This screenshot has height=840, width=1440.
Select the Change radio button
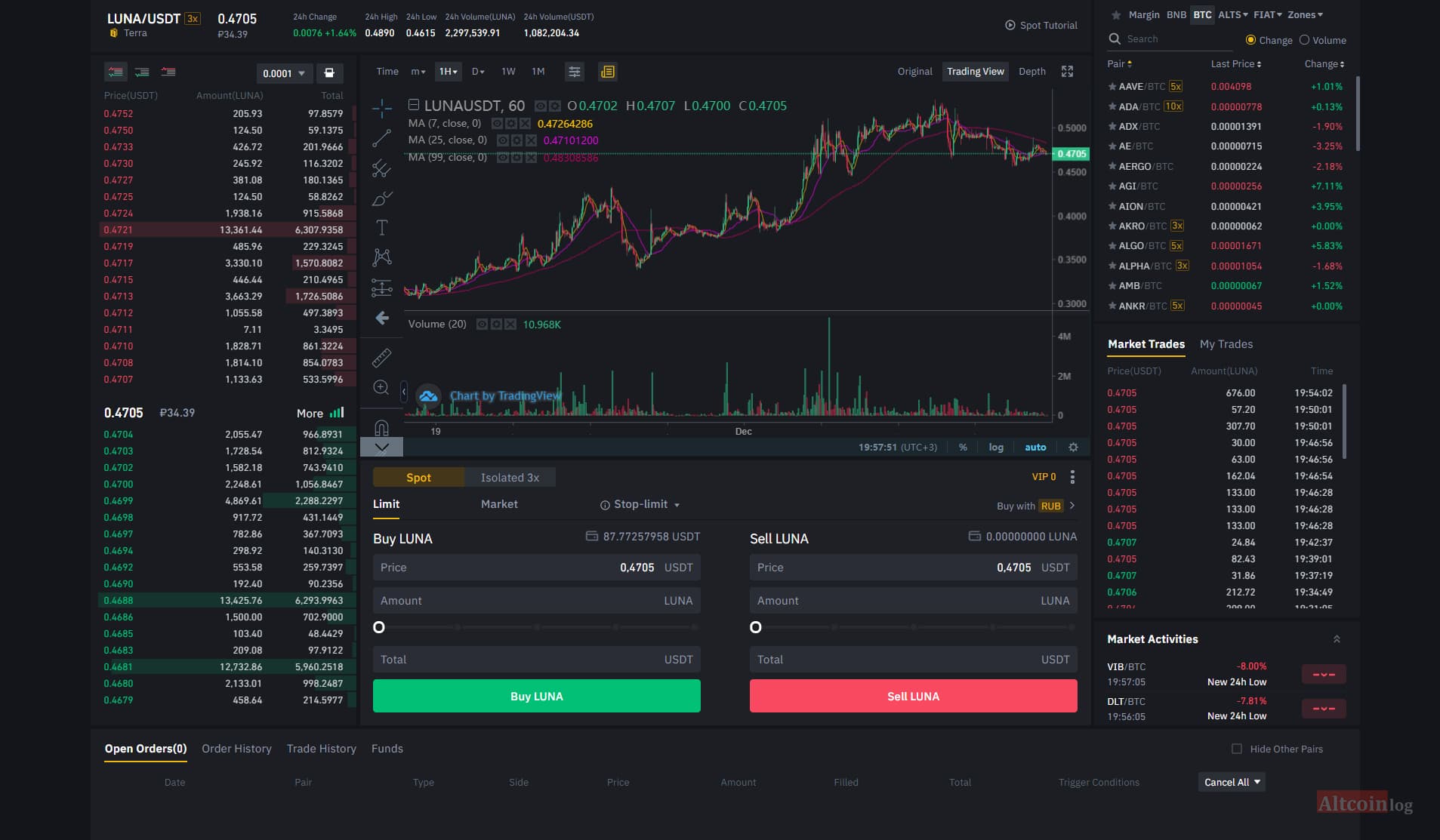coord(1250,40)
